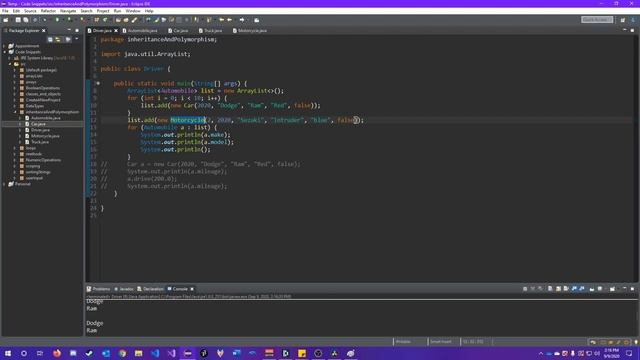Screen dimensions: 640x360
Task: Click the Forward navigation arrow in toolbar
Action: tap(242, 20)
